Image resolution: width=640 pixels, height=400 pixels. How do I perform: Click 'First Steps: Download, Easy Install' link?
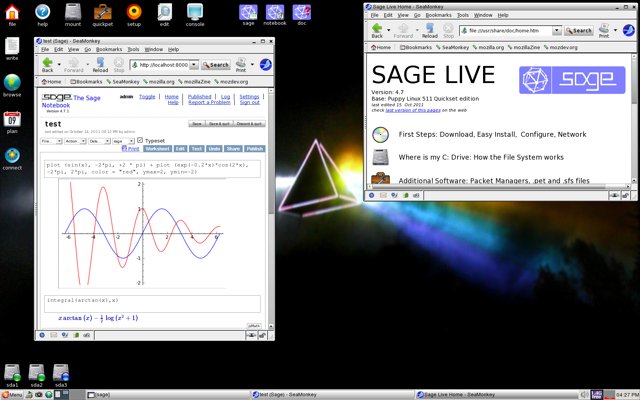click(x=492, y=134)
